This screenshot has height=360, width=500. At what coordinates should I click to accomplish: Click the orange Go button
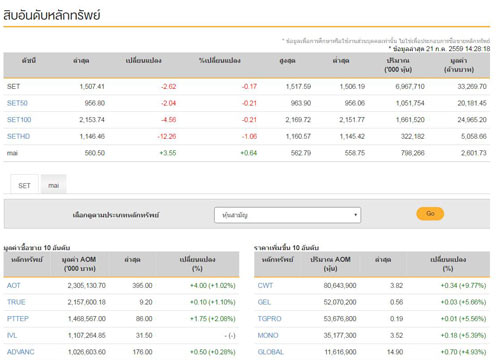430,213
